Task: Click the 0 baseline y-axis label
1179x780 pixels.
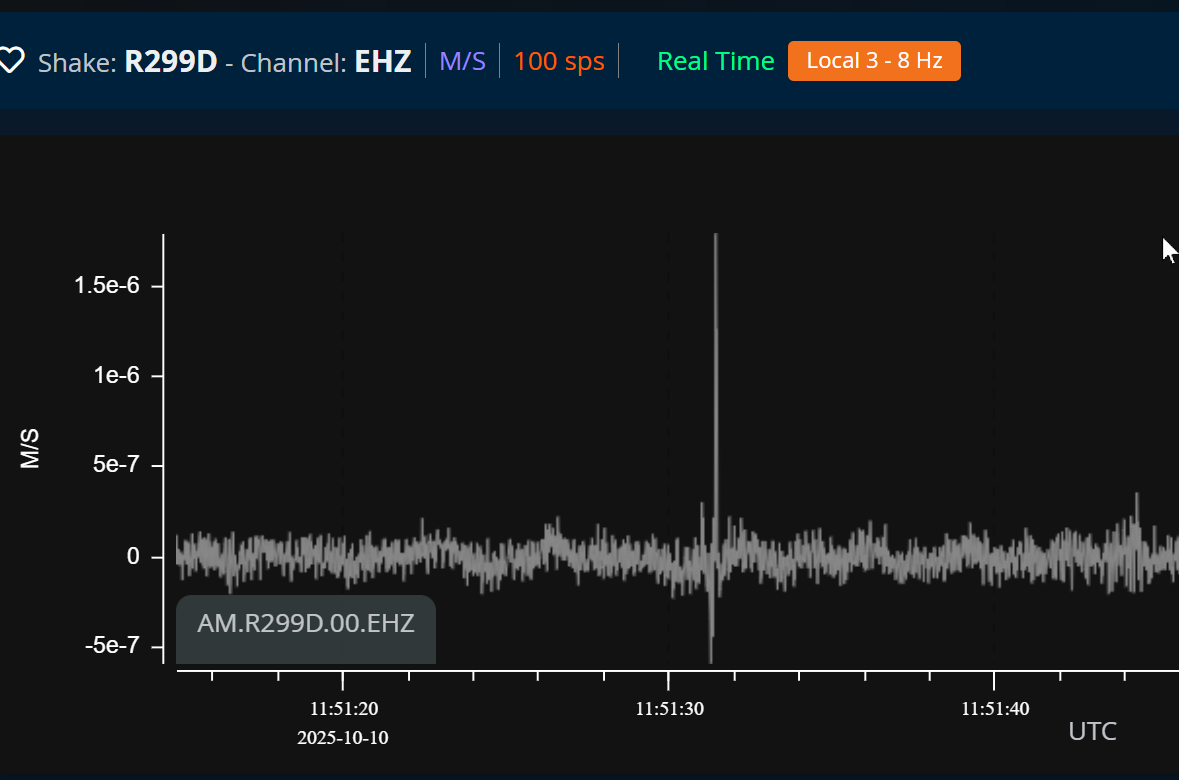Action: click(x=133, y=556)
